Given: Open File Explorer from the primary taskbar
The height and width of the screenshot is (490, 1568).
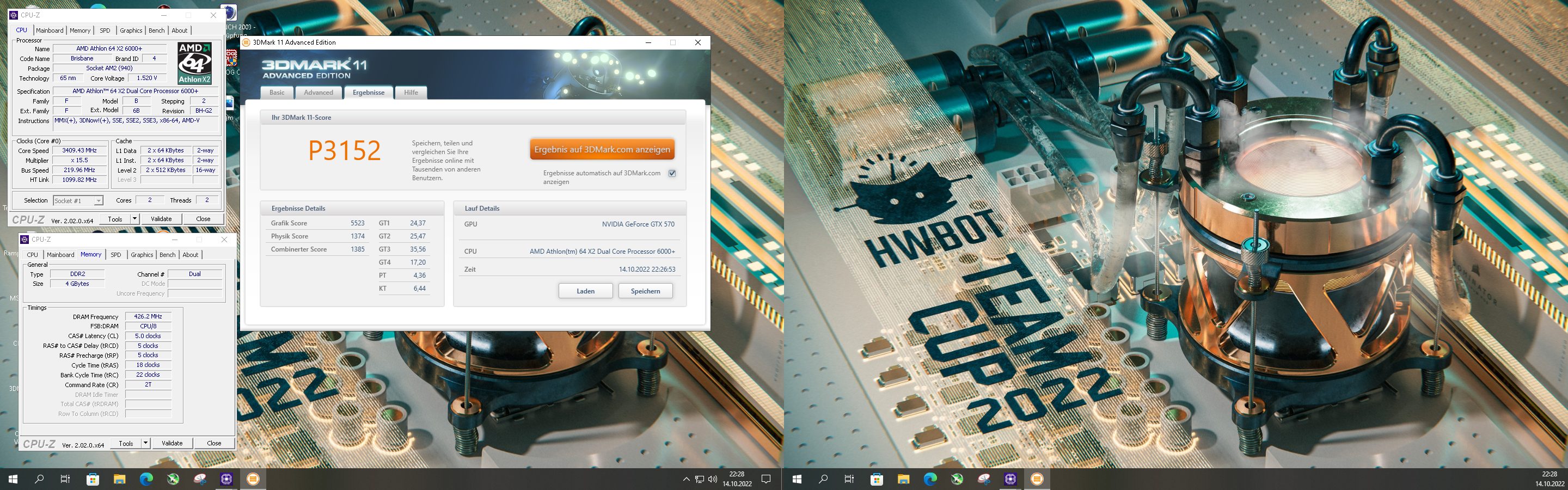Looking at the screenshot, I should tap(119, 479).
